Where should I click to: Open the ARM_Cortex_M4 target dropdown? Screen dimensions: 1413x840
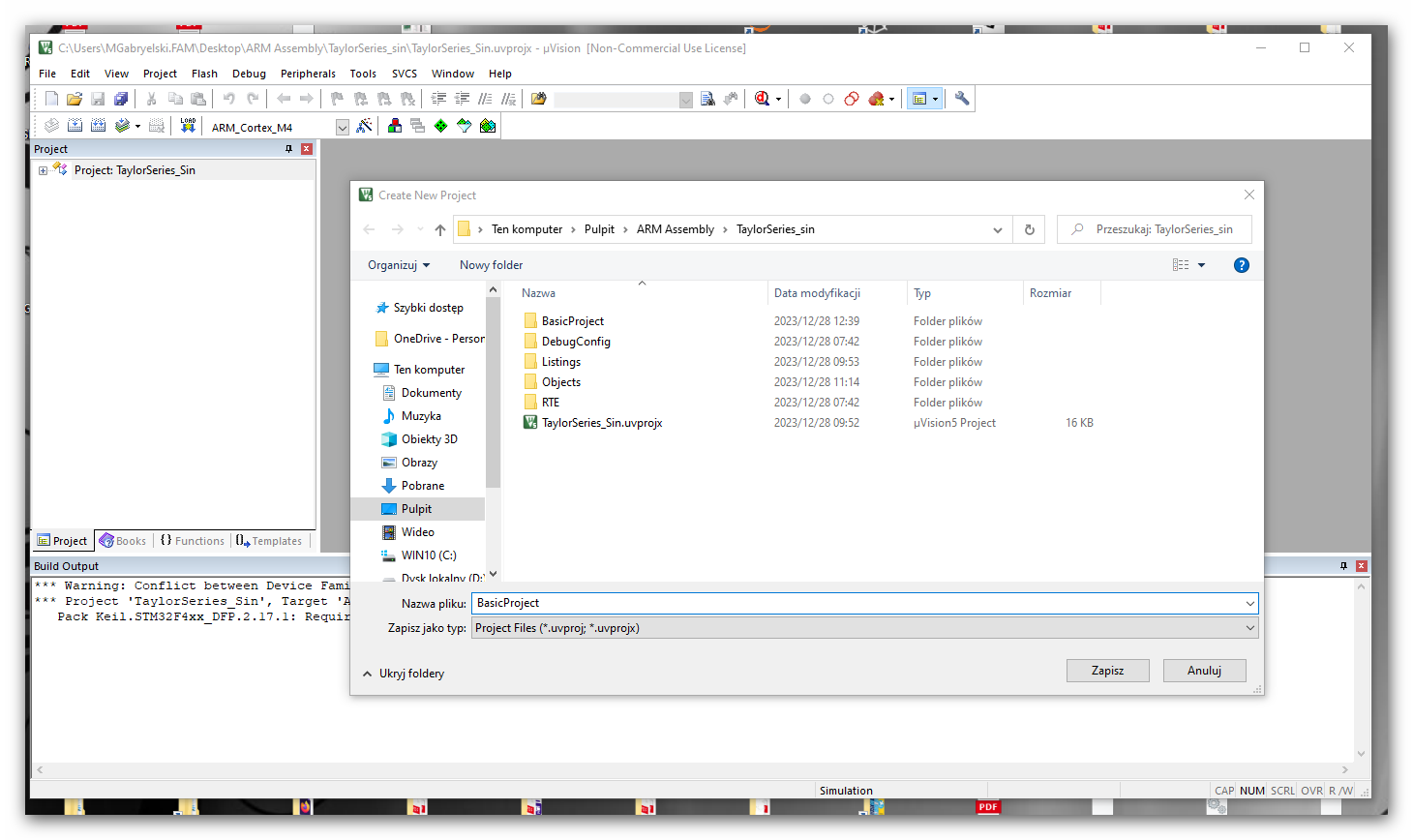[x=342, y=128]
